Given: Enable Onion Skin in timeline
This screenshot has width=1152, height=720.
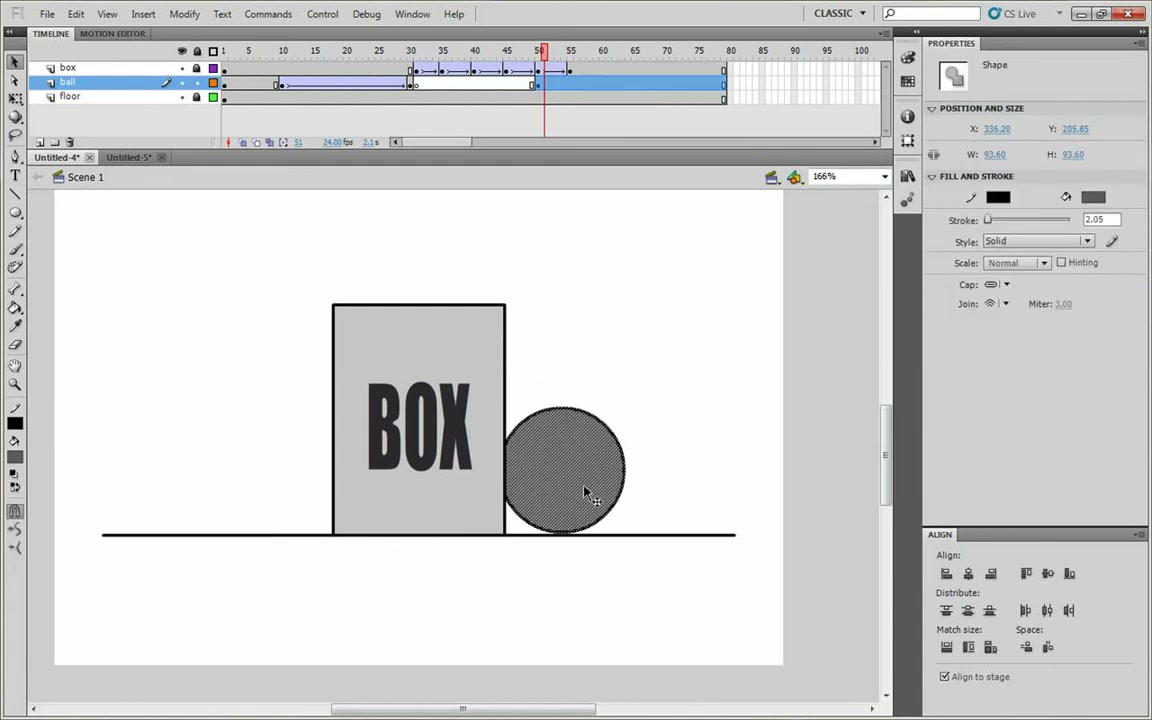Looking at the screenshot, I should click(242, 143).
